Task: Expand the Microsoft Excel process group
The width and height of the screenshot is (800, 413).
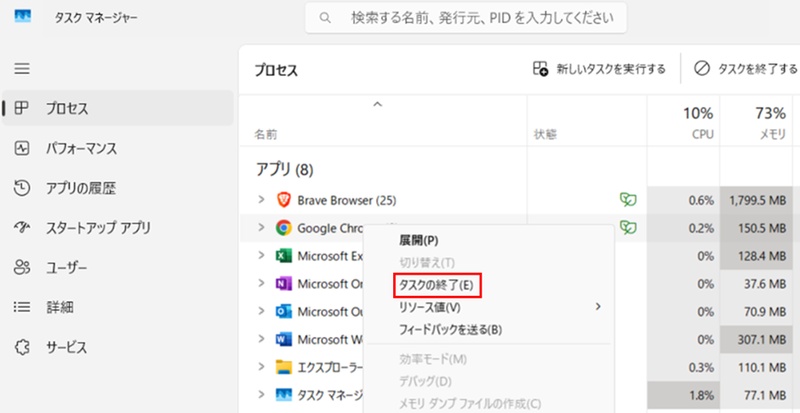Action: click(262, 256)
